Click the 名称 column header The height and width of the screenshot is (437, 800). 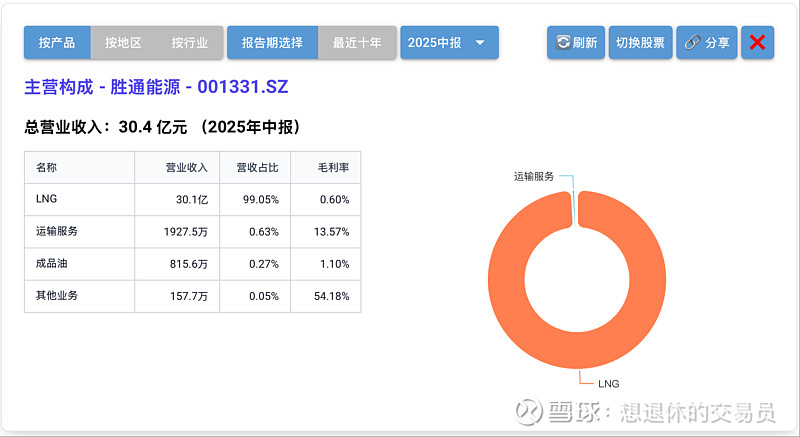pos(80,167)
